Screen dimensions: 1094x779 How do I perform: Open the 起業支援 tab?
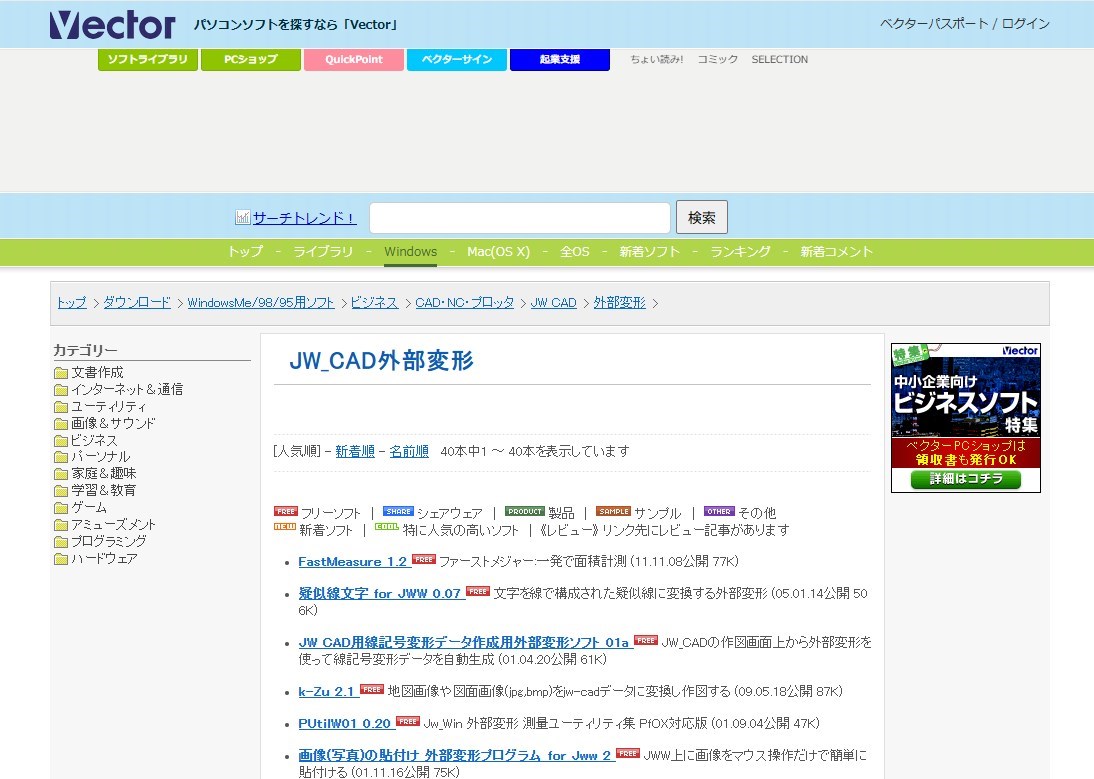tap(560, 59)
